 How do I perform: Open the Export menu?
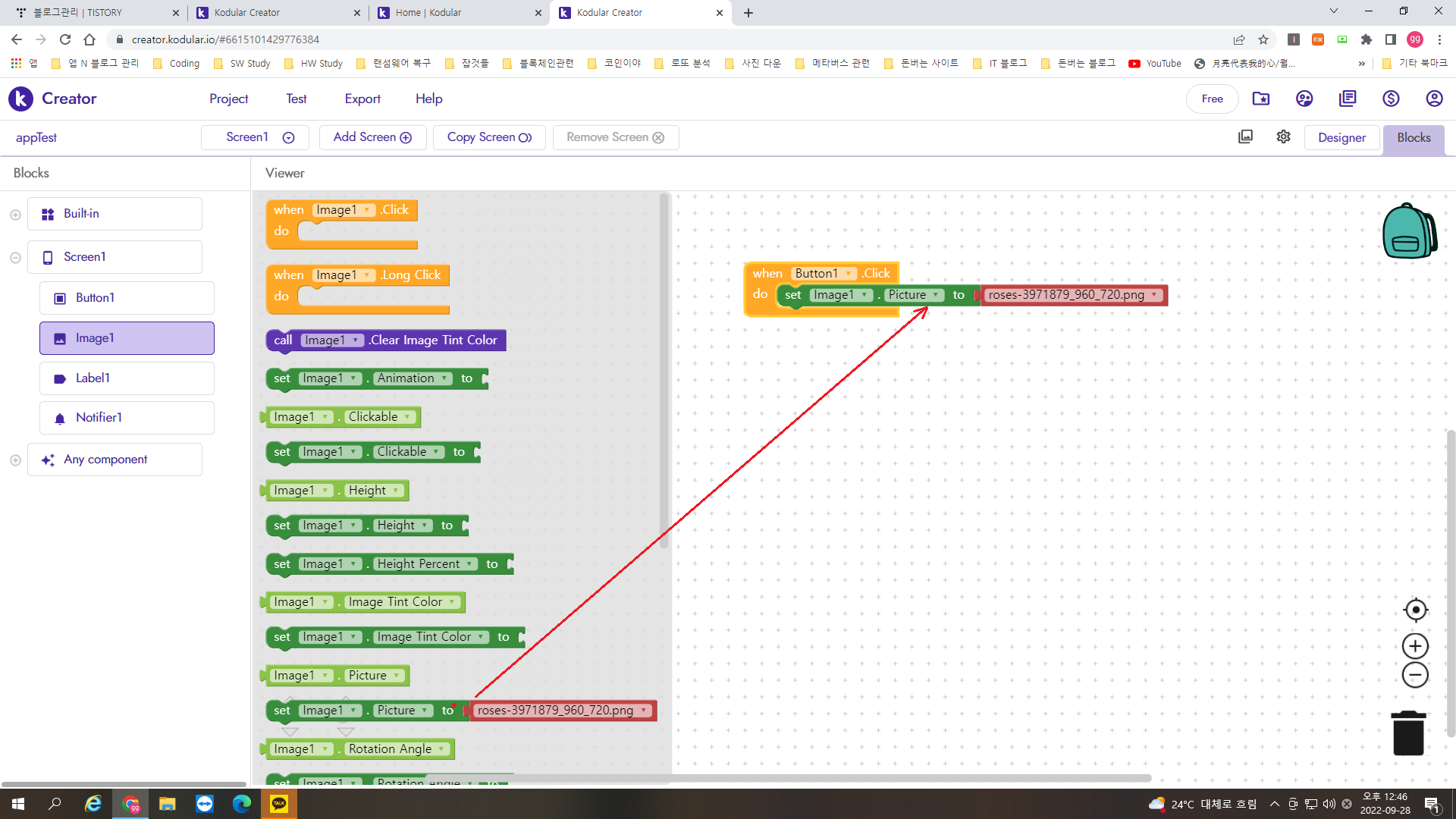(362, 99)
